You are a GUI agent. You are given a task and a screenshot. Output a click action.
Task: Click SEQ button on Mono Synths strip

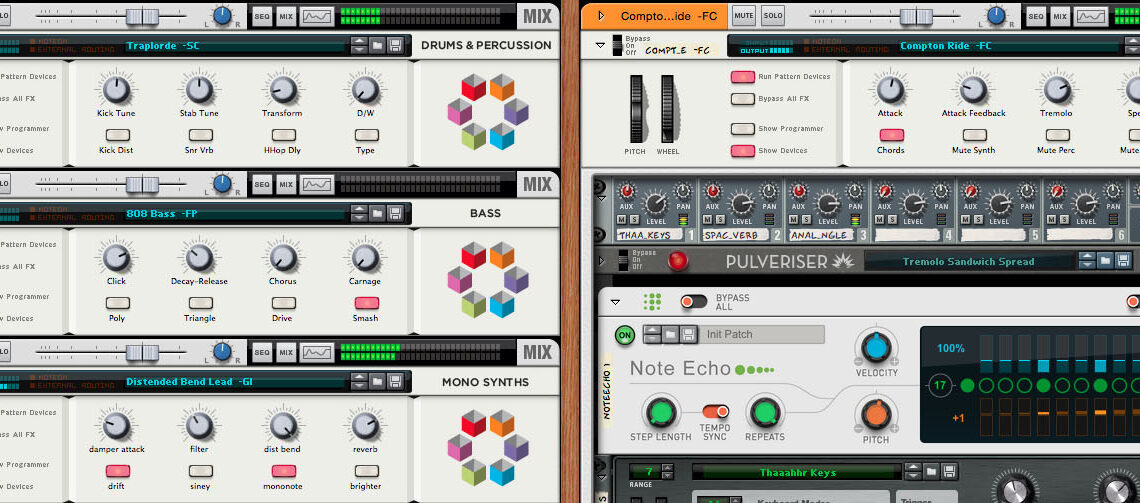click(x=262, y=353)
